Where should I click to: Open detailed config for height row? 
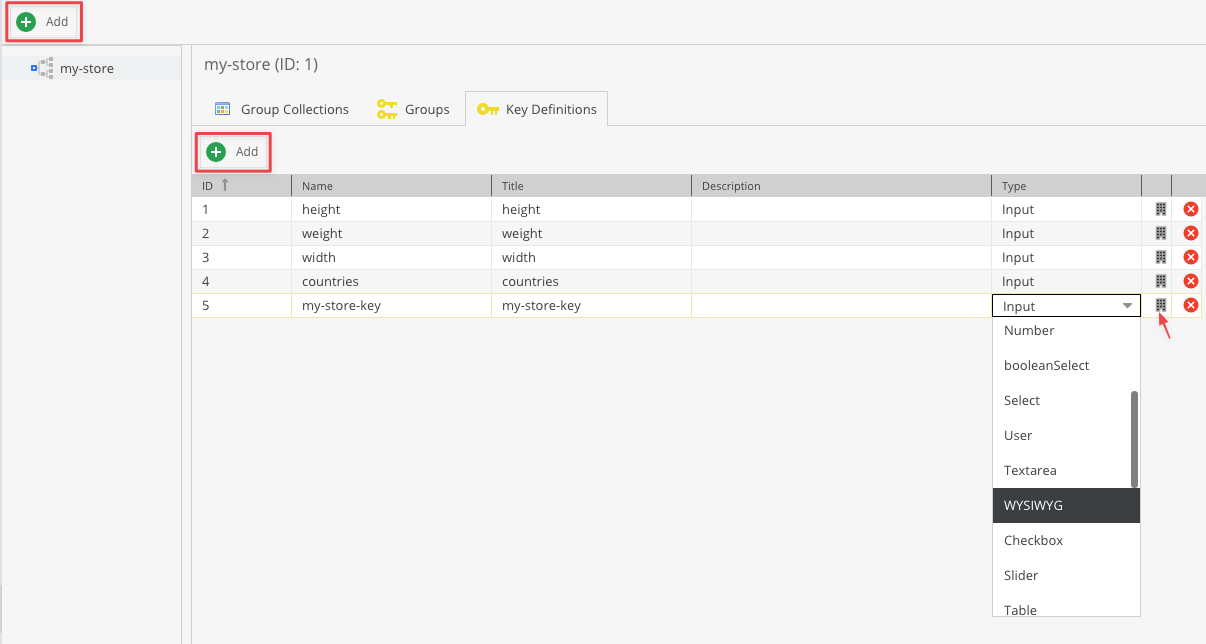tap(1161, 209)
